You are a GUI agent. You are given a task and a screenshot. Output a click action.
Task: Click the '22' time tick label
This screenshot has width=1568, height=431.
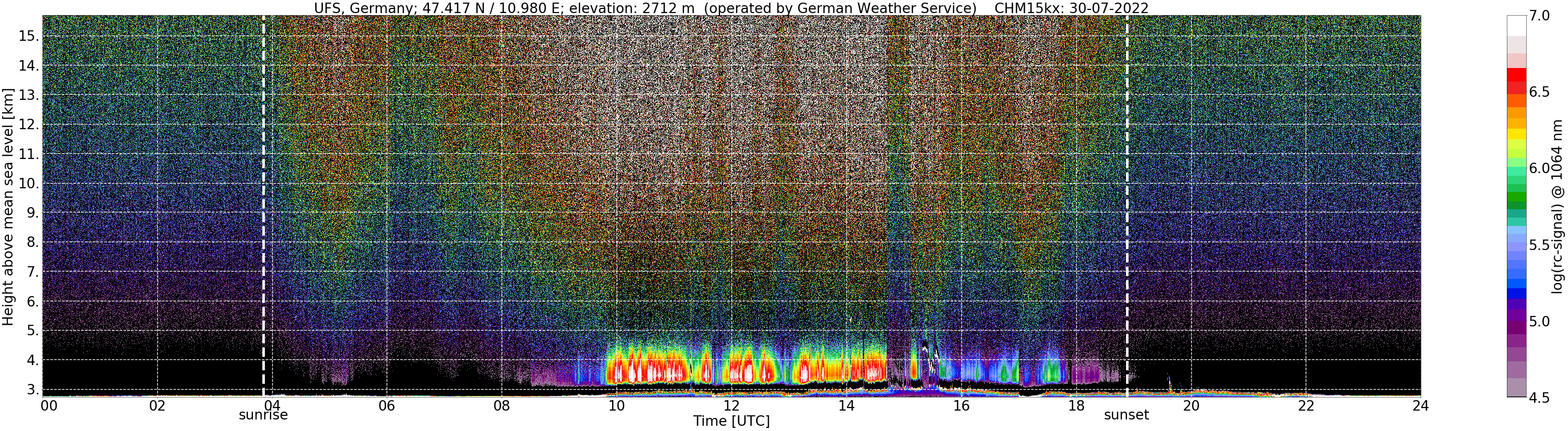coord(1306,406)
